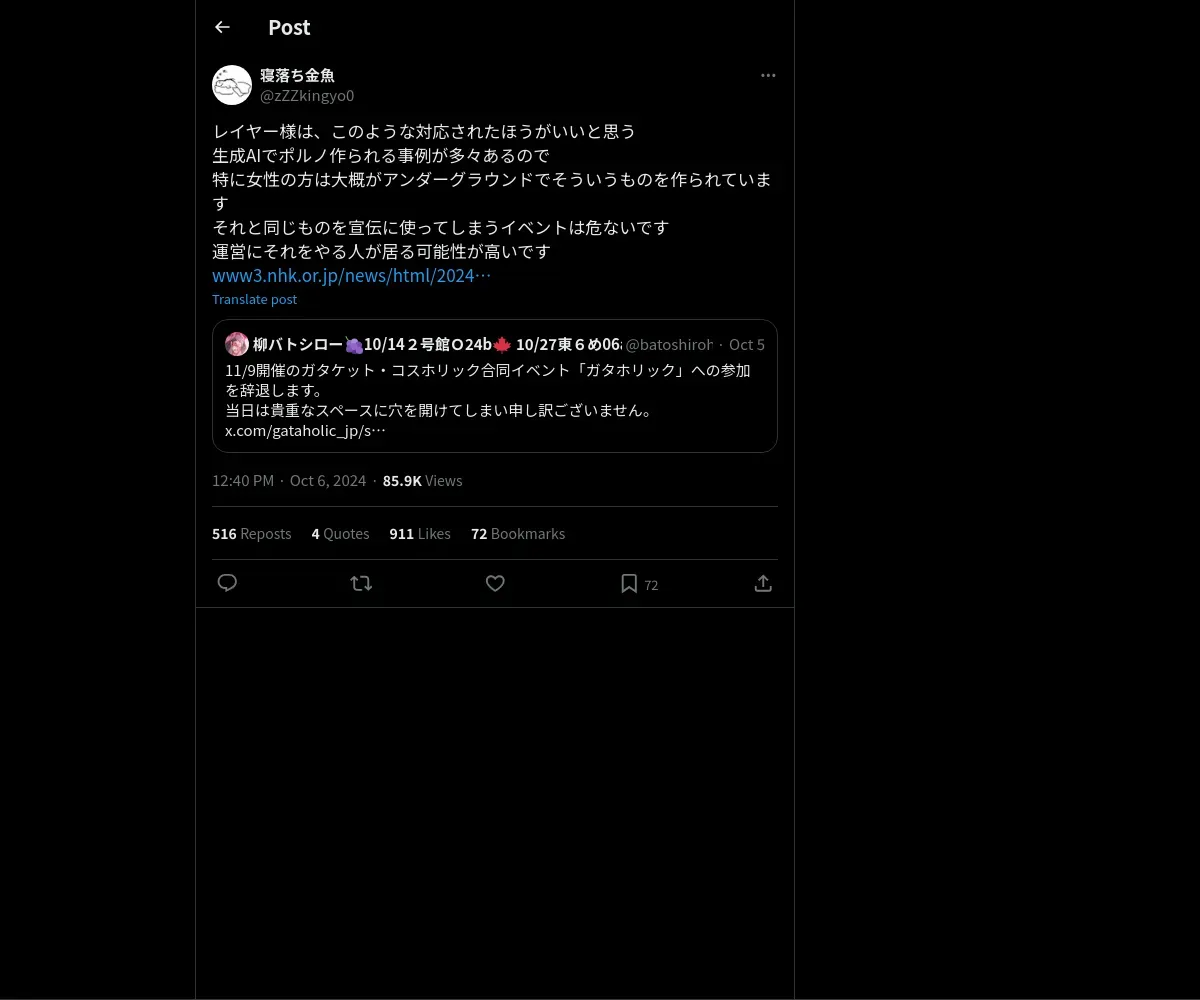Go back using the arrow icon
The image size is (1200, 1000).
click(222, 27)
